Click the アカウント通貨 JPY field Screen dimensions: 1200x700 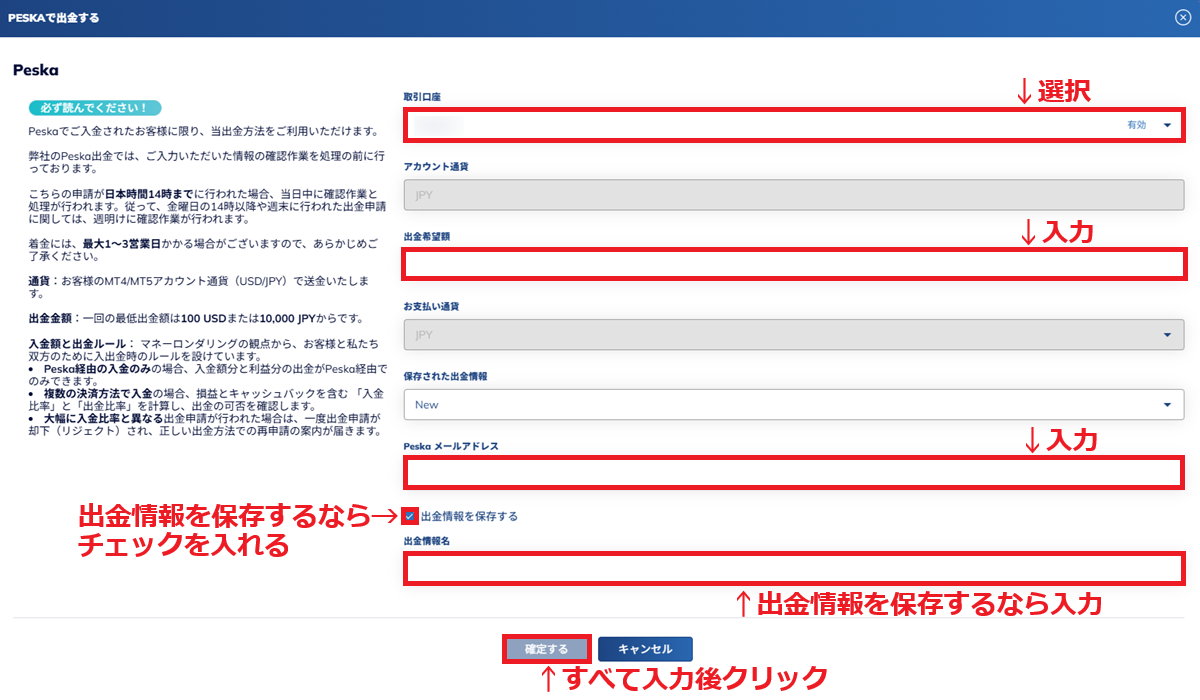[x=794, y=194]
